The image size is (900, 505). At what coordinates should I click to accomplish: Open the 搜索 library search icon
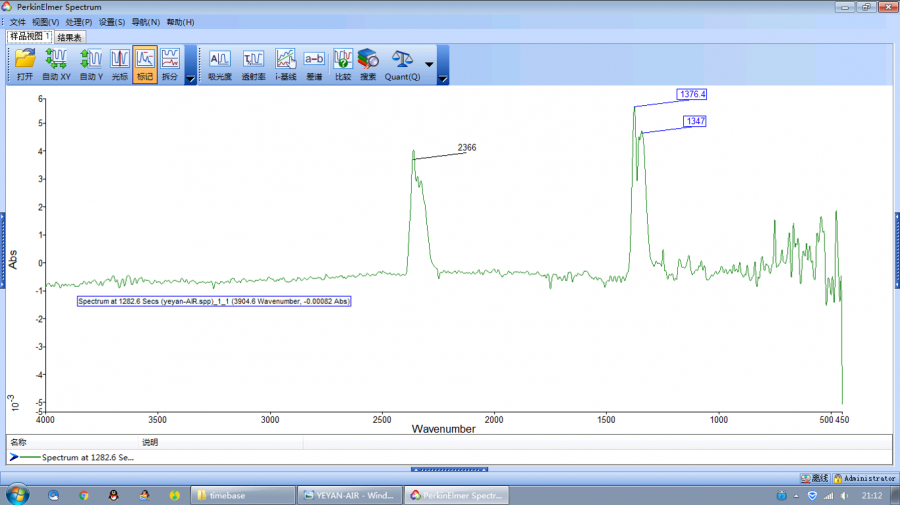[368, 63]
